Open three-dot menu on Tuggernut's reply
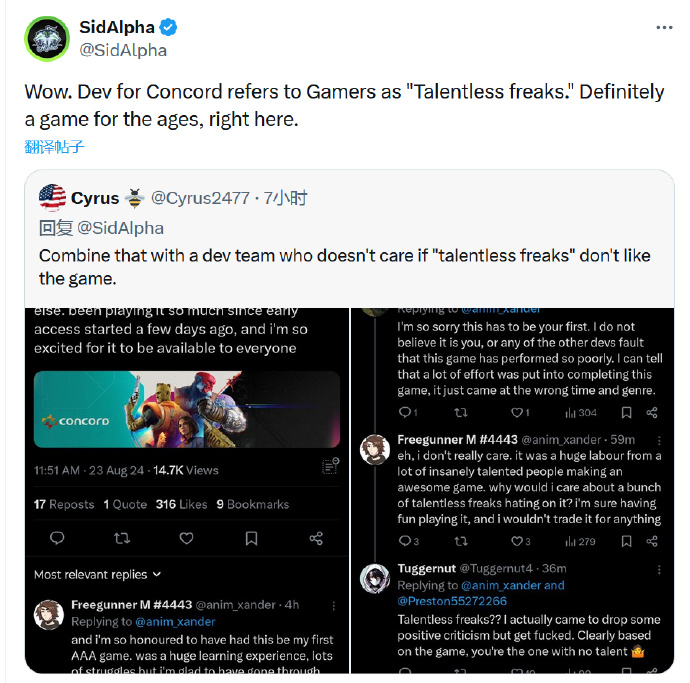This screenshot has width=690, height=683. coord(659,569)
